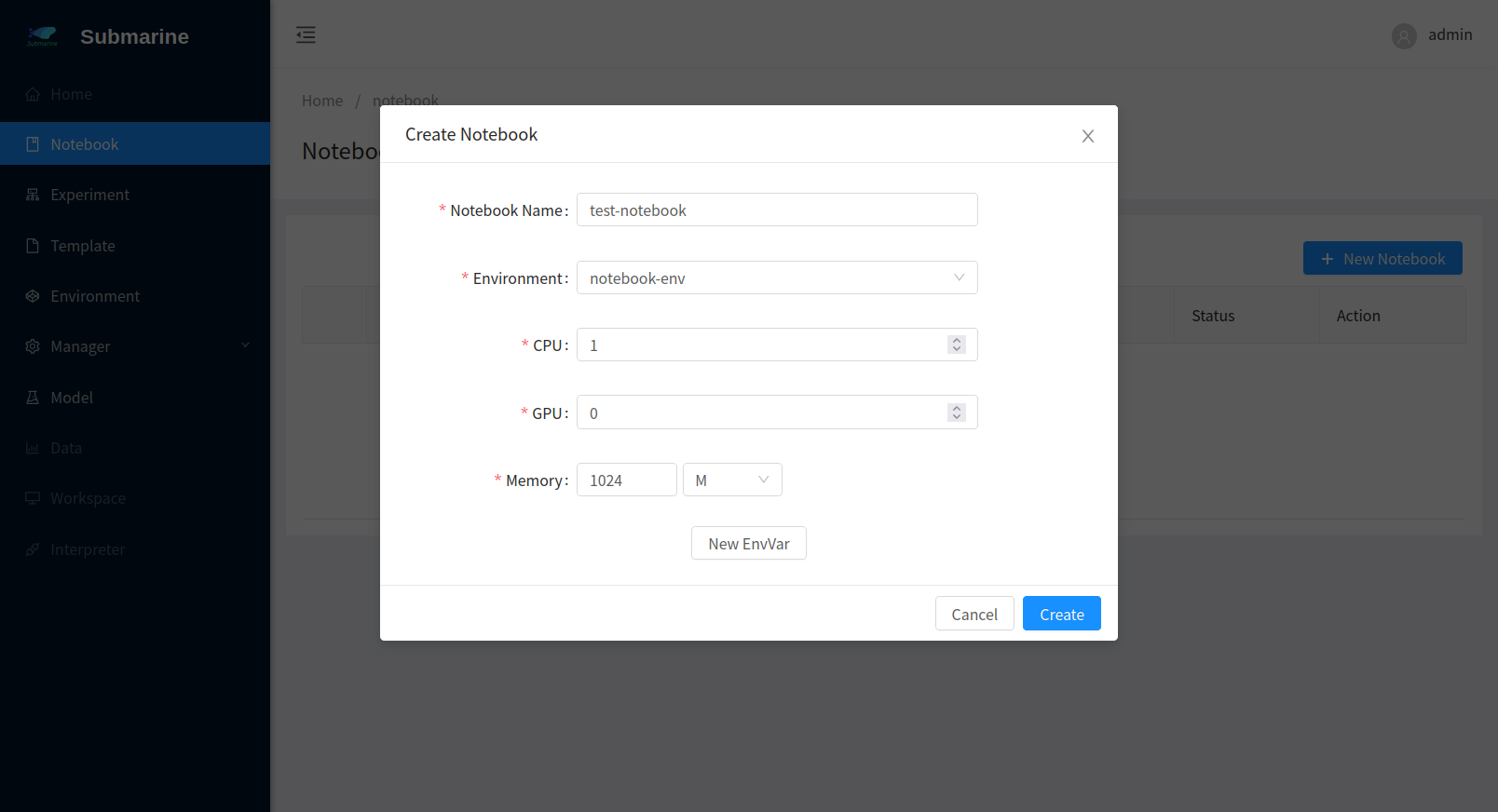Viewport: 1498px width, 812px height.
Task: Click the Notebook Name input field
Action: pyautogui.click(x=776, y=210)
